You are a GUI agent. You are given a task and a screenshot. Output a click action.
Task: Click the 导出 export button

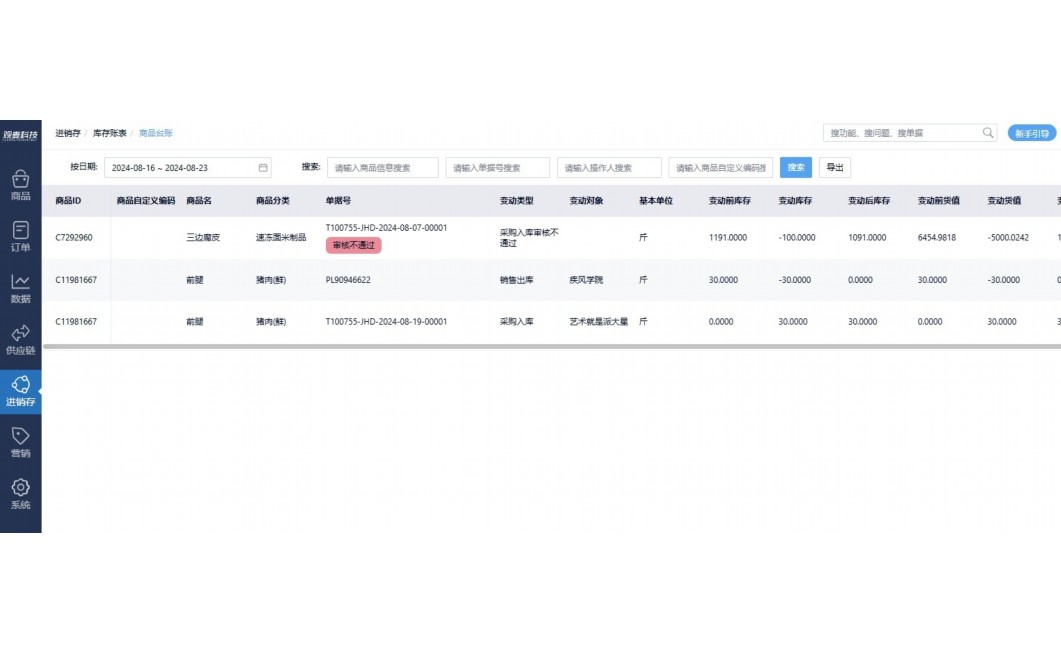tap(834, 168)
